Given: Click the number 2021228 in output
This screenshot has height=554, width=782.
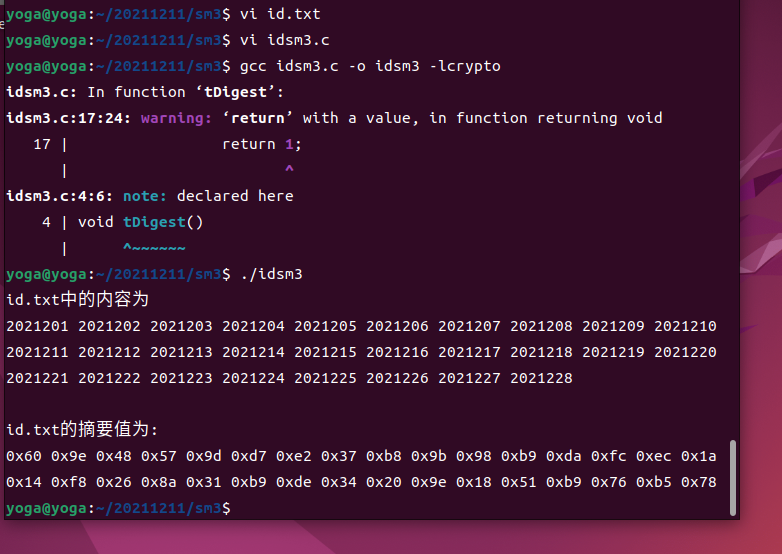Looking at the screenshot, I should 541,378.
